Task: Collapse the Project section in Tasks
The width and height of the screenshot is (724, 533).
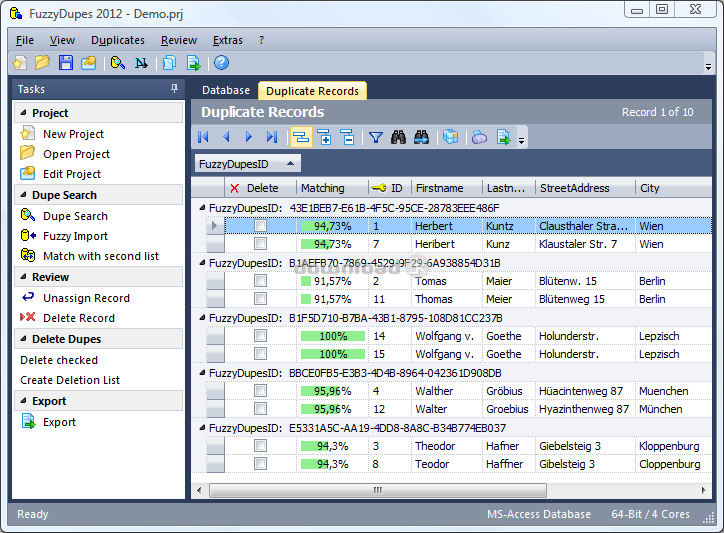Action: tap(24, 112)
